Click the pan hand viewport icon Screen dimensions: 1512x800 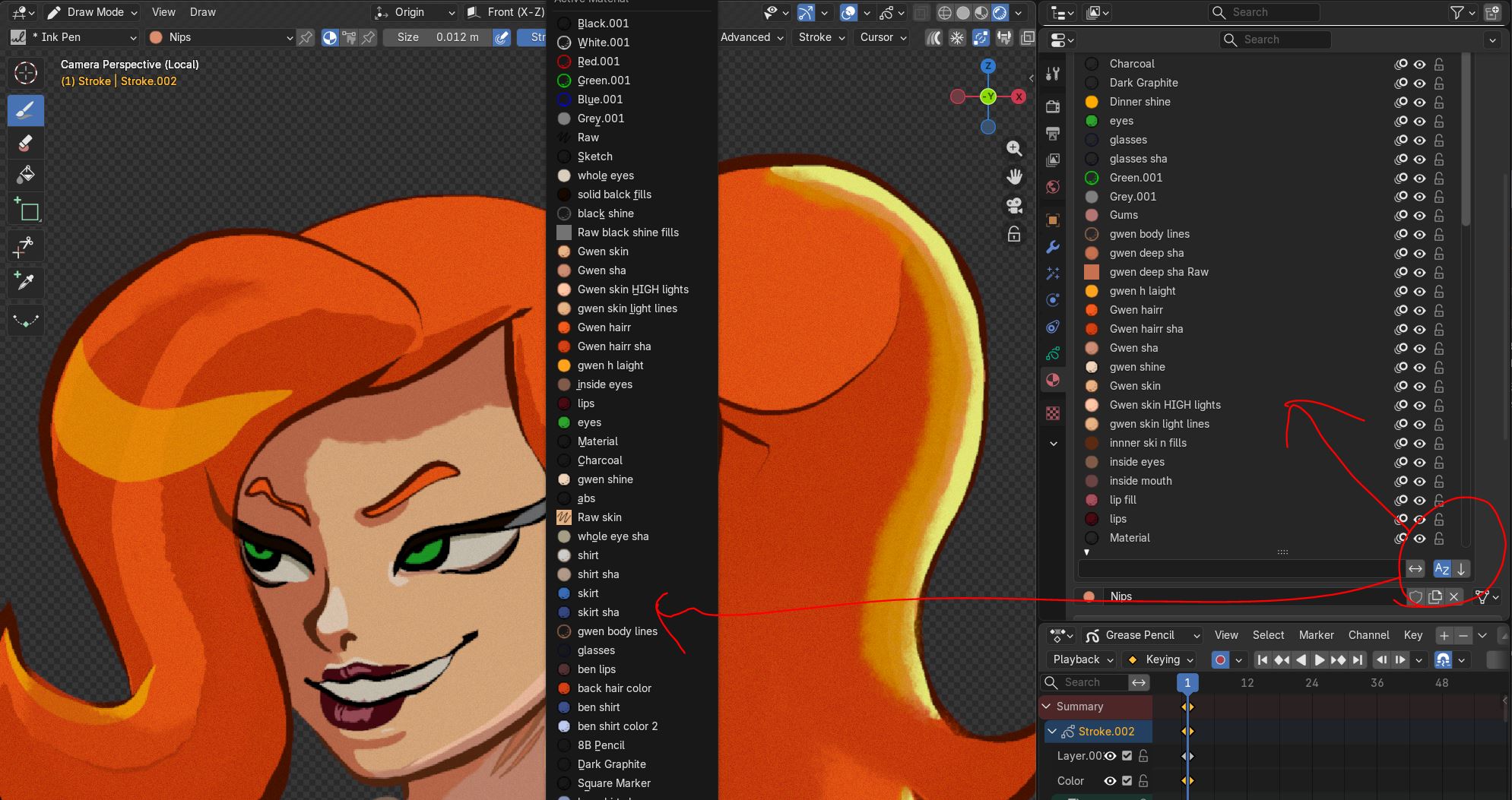click(x=1014, y=177)
